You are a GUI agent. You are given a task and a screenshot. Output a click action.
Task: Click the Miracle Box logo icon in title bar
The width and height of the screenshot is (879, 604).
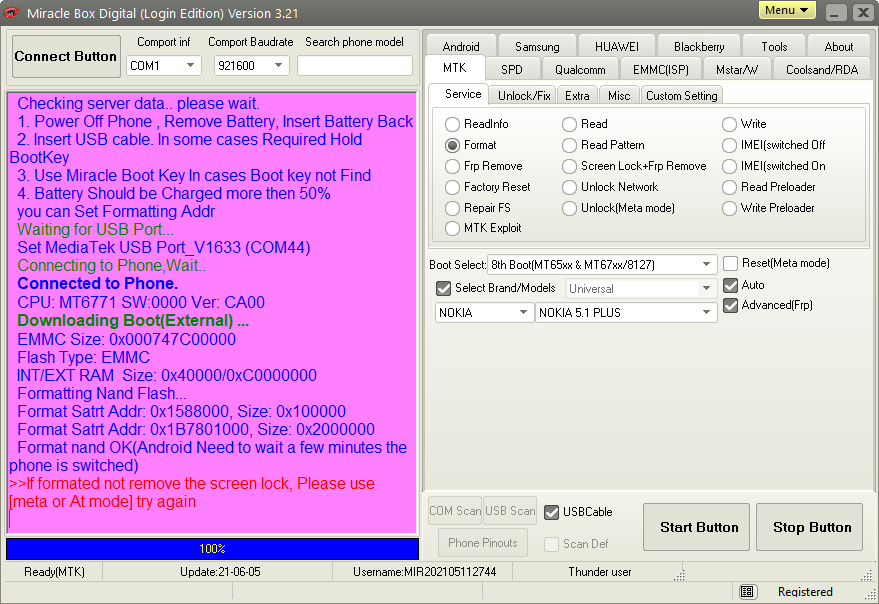coord(11,12)
